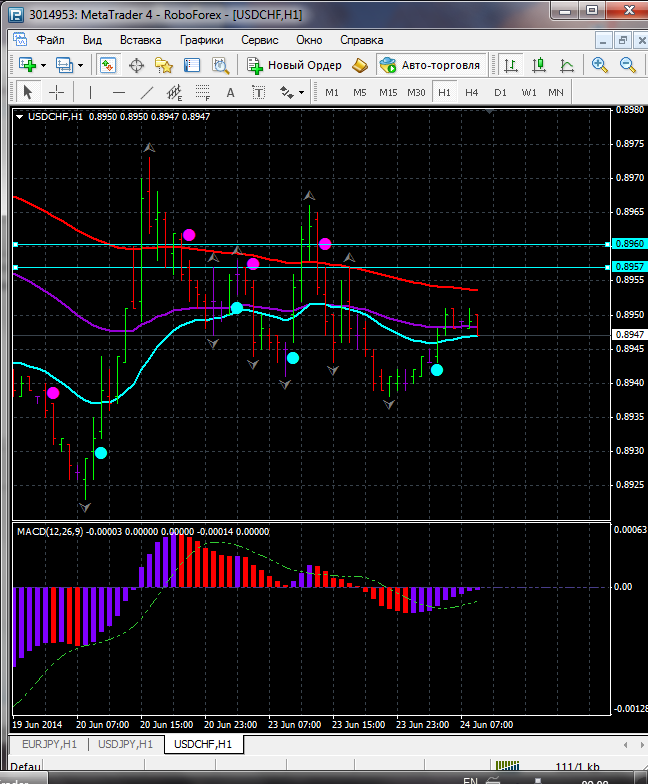Screen dimensions: 660x784
Task: Select the Crosshair tool
Action: point(57,92)
